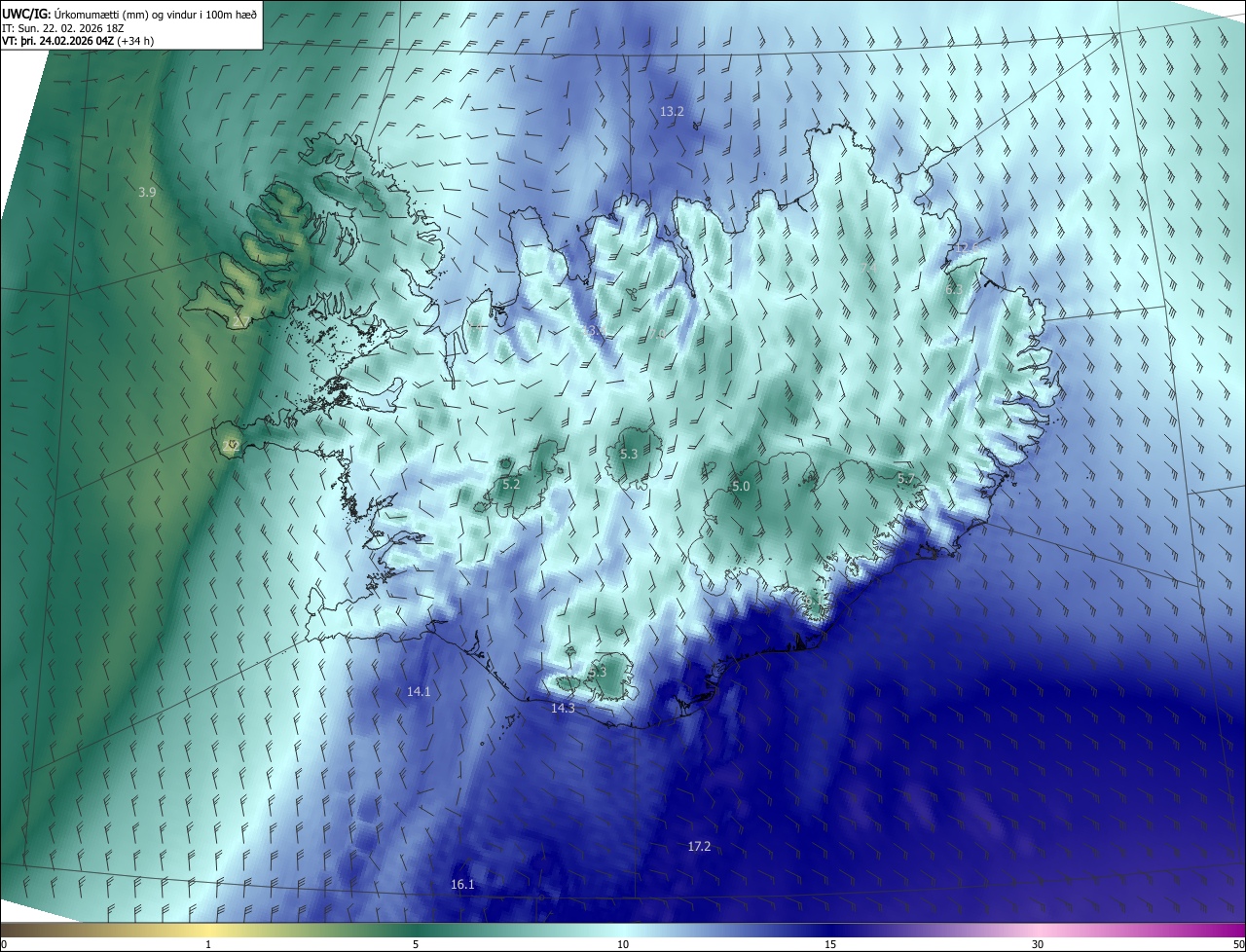Click the 14.3 value on the south coast
1246x952 pixels.
pyautogui.click(x=563, y=708)
